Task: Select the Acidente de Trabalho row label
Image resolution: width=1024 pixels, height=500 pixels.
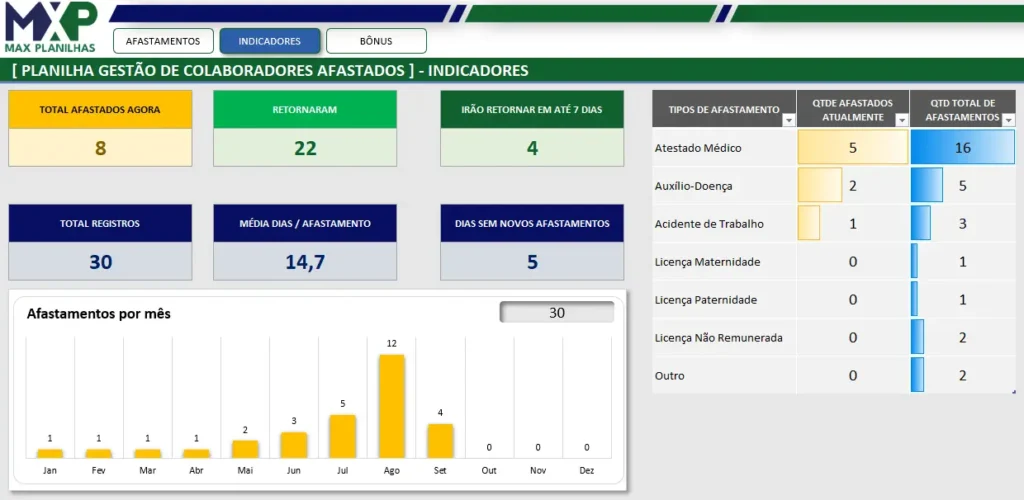Action: 709,224
